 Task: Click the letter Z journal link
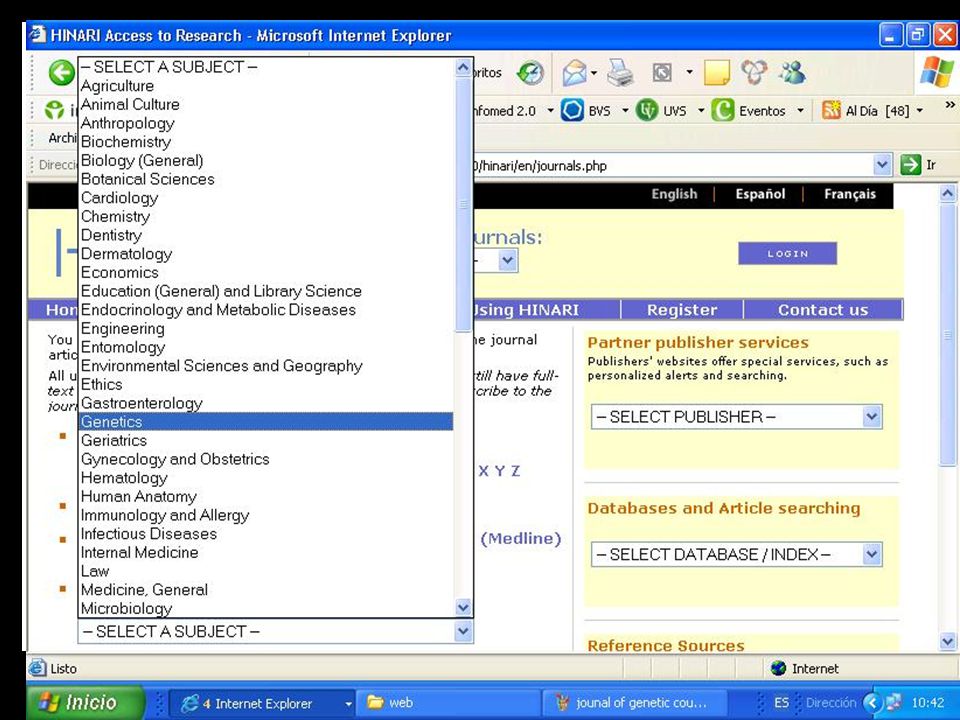pyautogui.click(x=516, y=471)
